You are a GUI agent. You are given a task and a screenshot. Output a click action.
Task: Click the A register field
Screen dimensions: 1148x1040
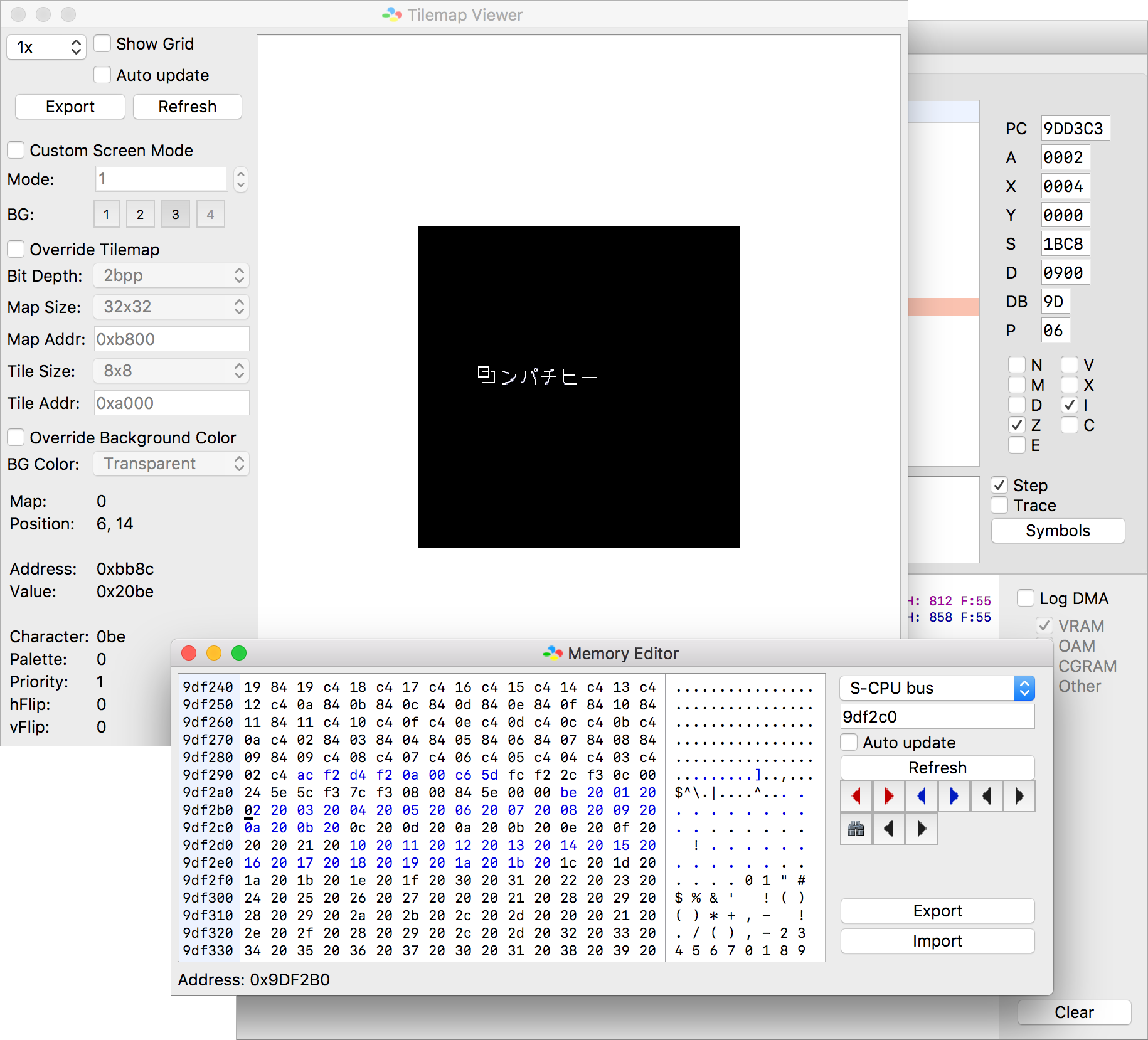point(1065,157)
